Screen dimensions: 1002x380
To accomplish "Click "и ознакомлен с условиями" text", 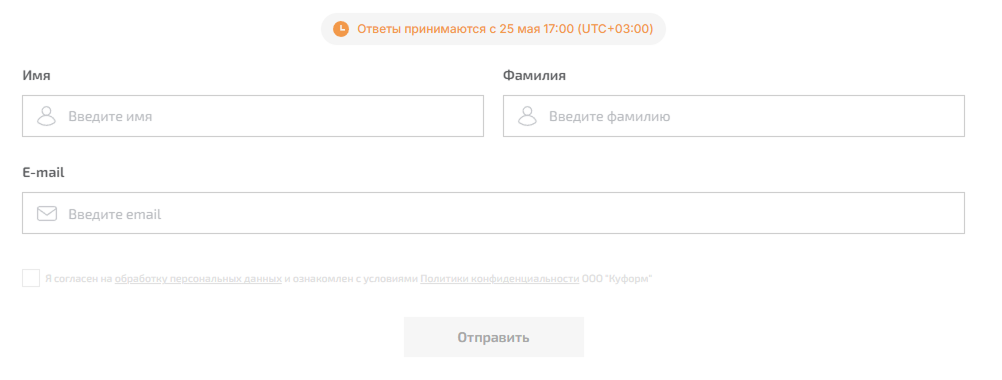I will (351, 279).
